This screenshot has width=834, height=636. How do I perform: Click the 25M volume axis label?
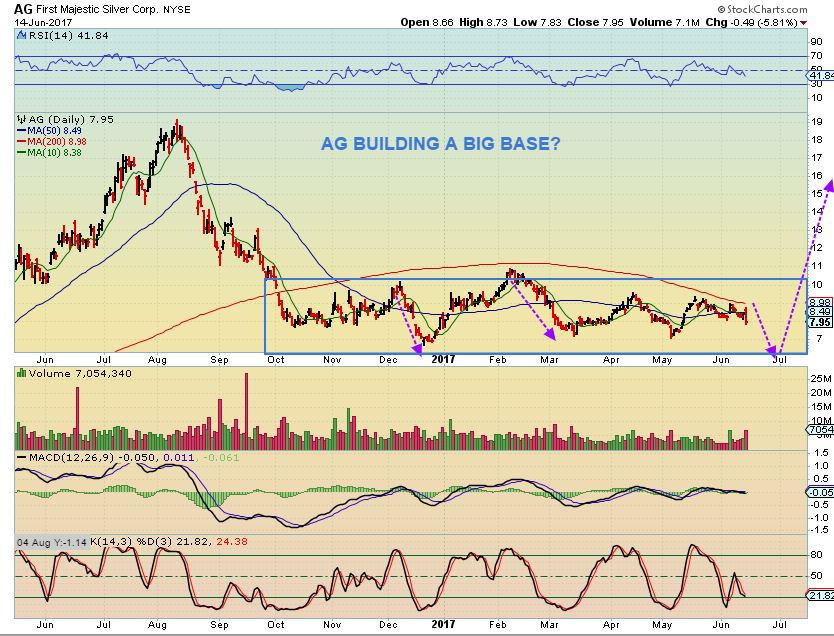pyautogui.click(x=821, y=379)
